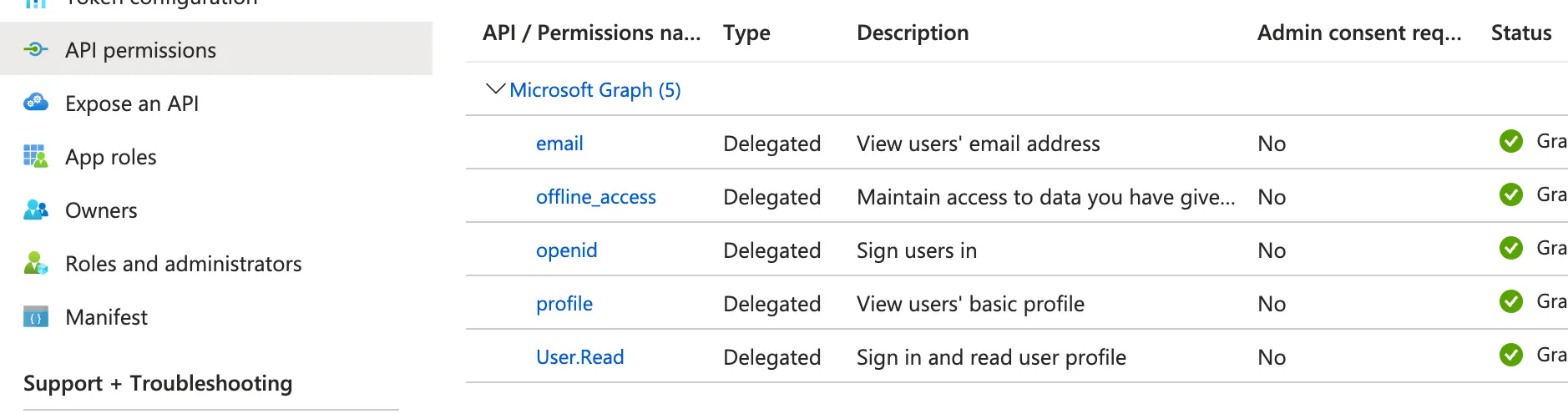Click the Status column header
The height and width of the screenshot is (414, 1568).
tap(1521, 33)
